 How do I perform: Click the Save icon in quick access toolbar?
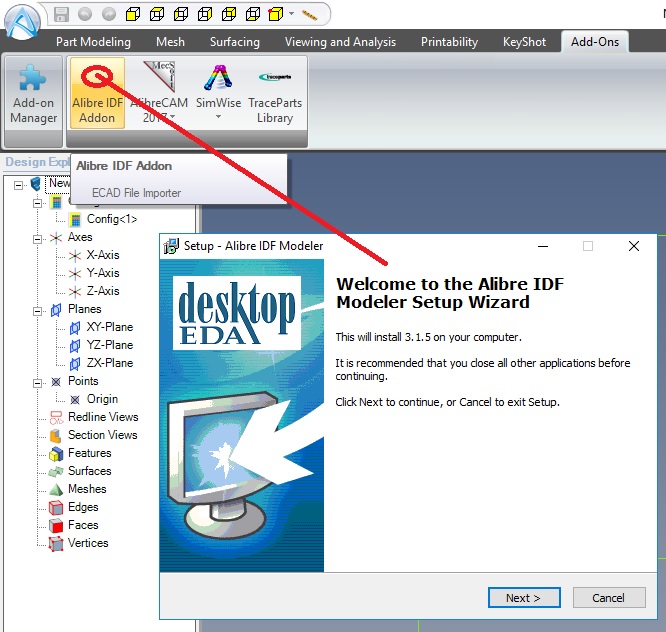tap(62, 15)
